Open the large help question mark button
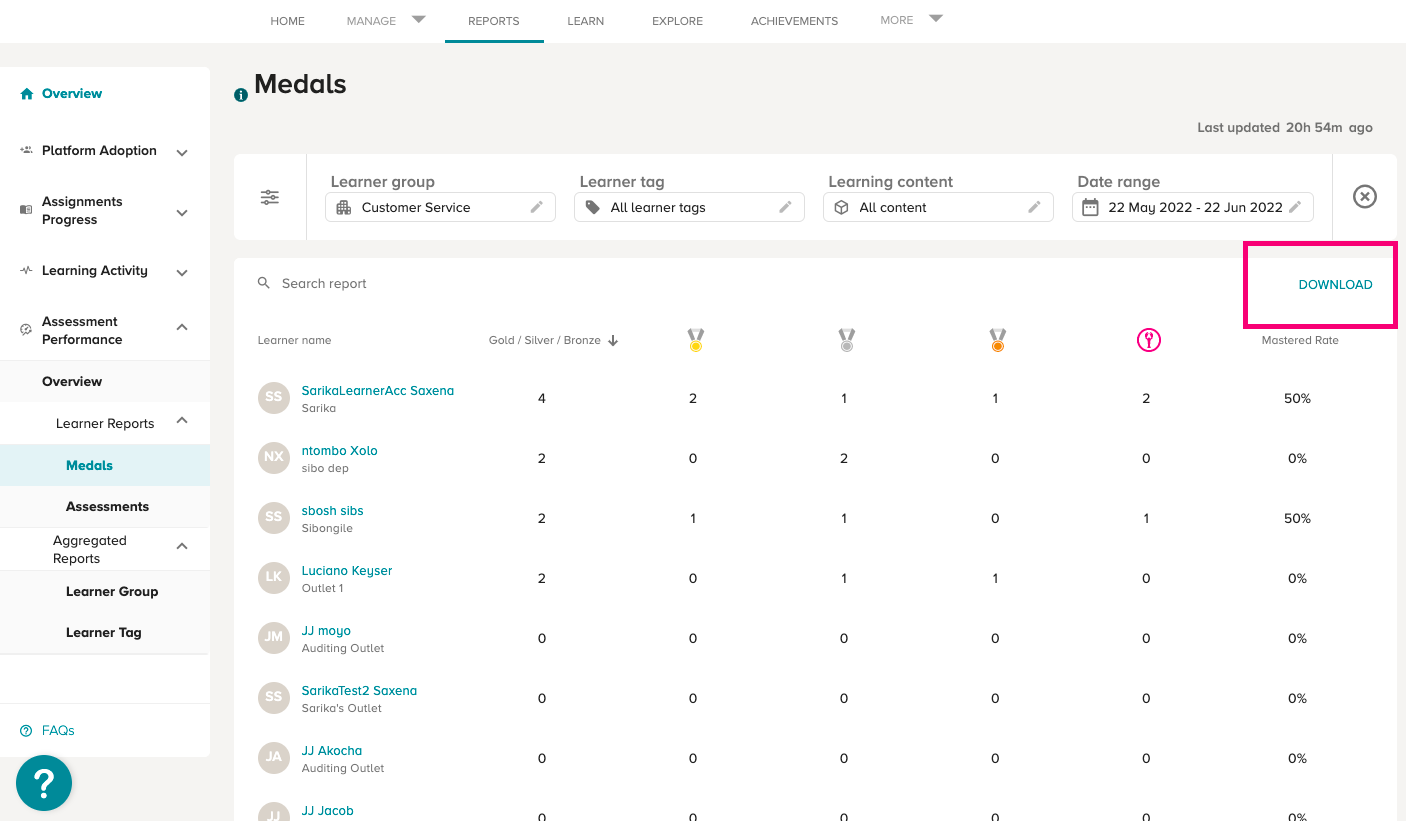Viewport: 1406px width, 821px height. pos(44,783)
